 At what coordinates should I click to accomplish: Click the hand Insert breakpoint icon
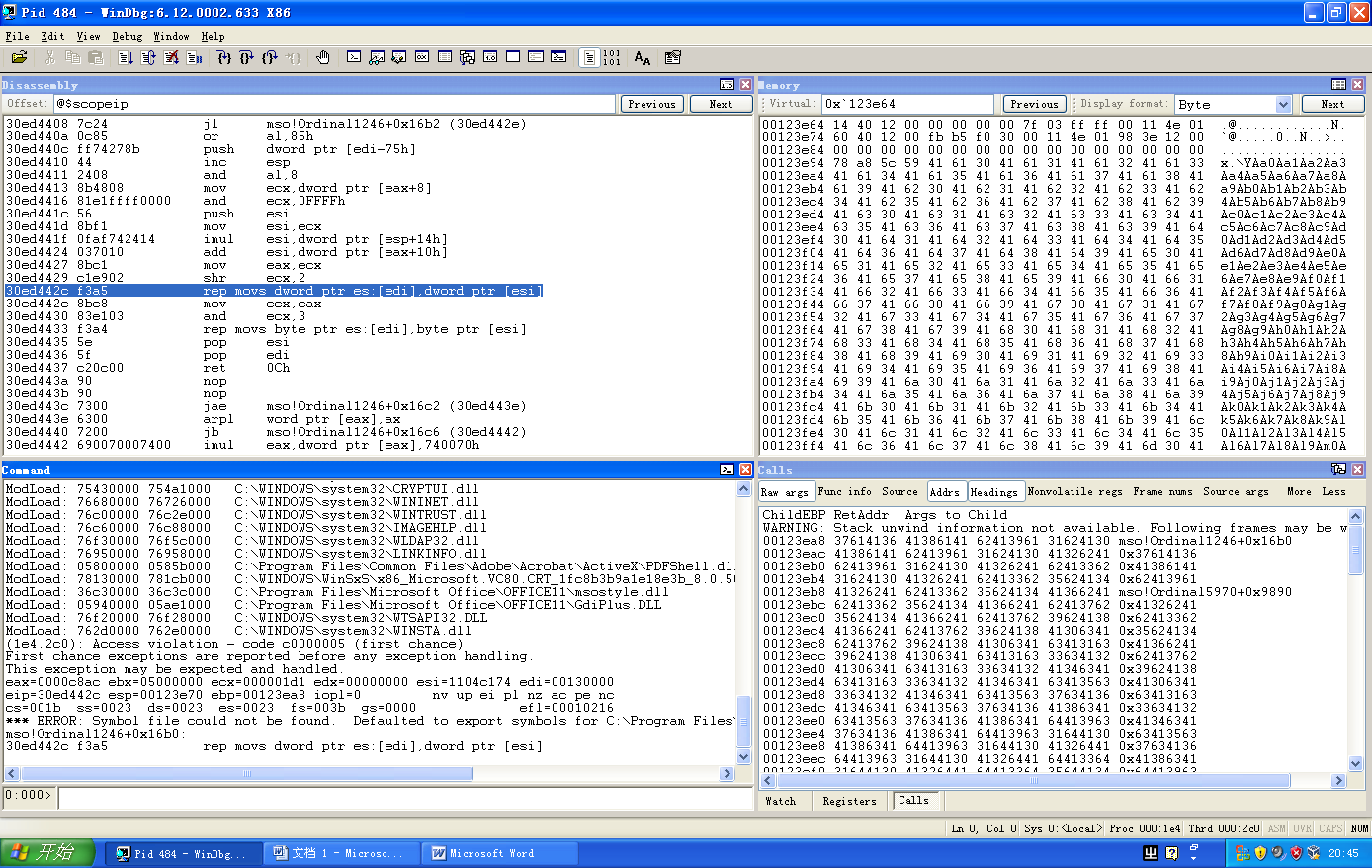[323, 57]
